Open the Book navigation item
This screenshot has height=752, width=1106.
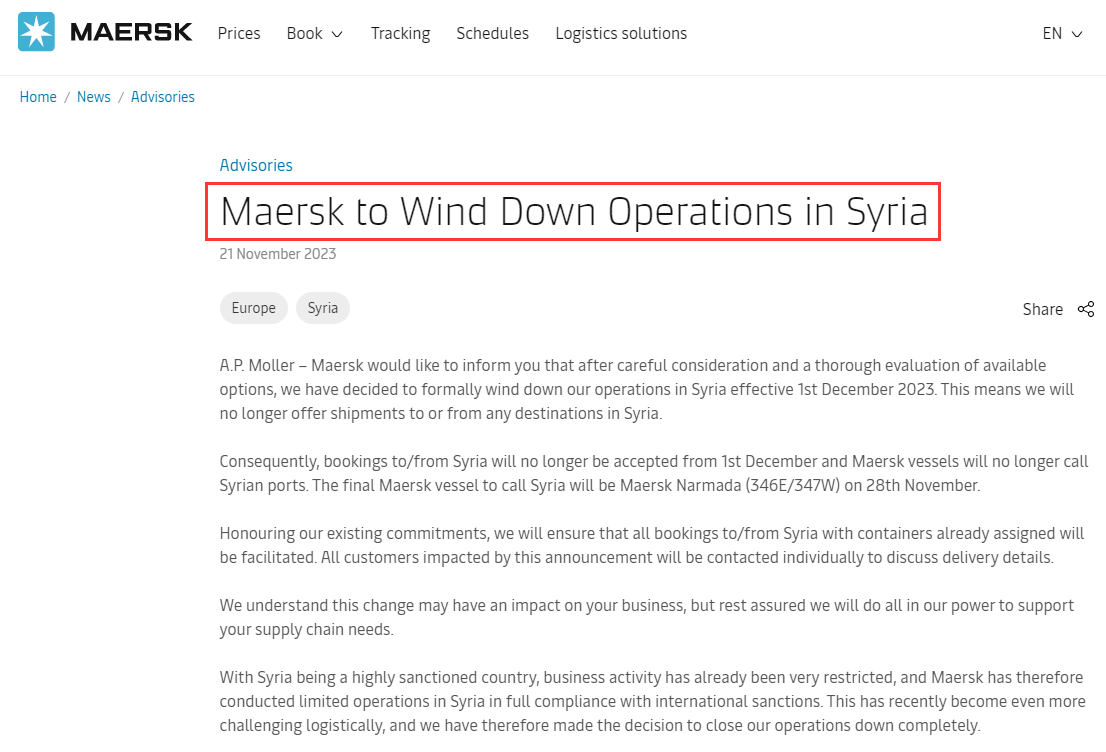[x=305, y=33]
